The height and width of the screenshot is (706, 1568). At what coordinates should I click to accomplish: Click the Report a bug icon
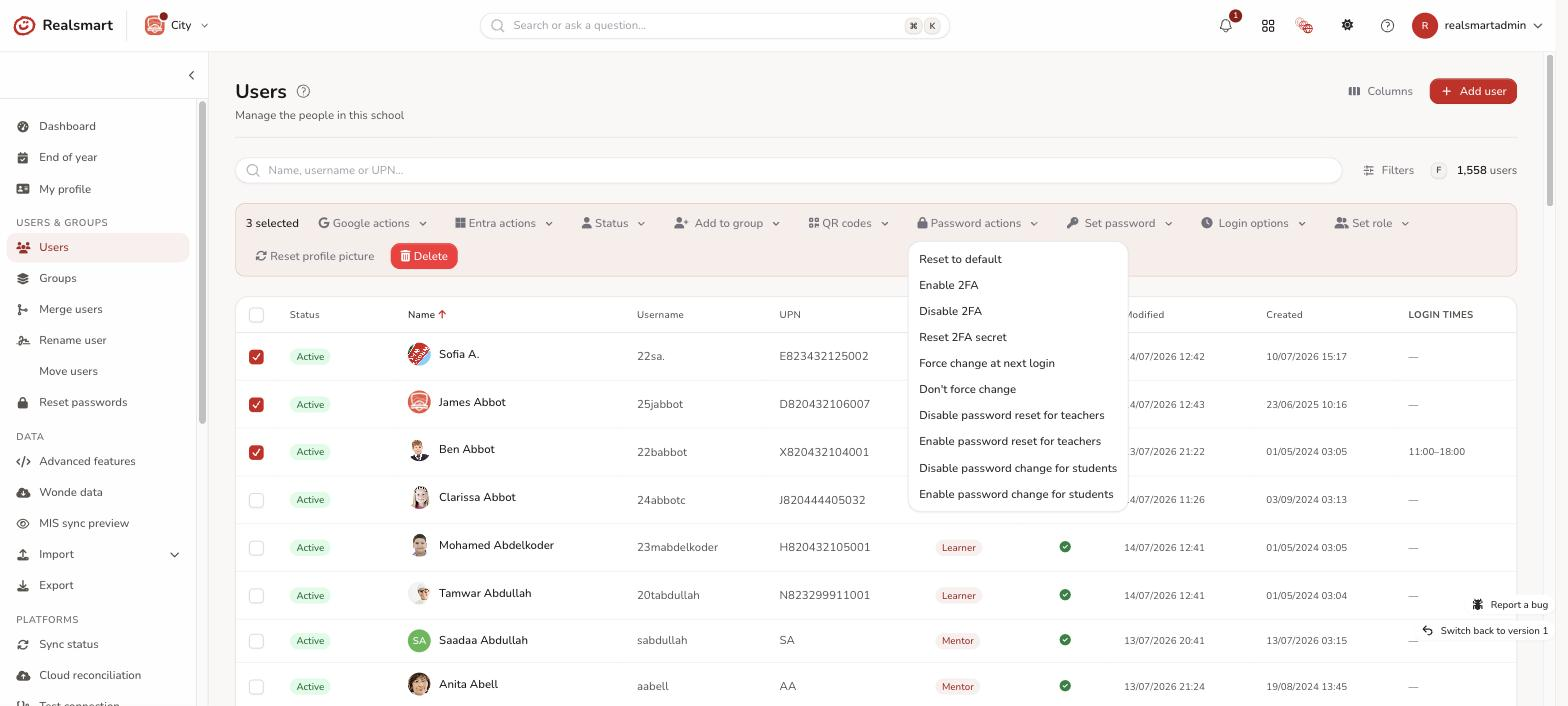pyautogui.click(x=1478, y=604)
